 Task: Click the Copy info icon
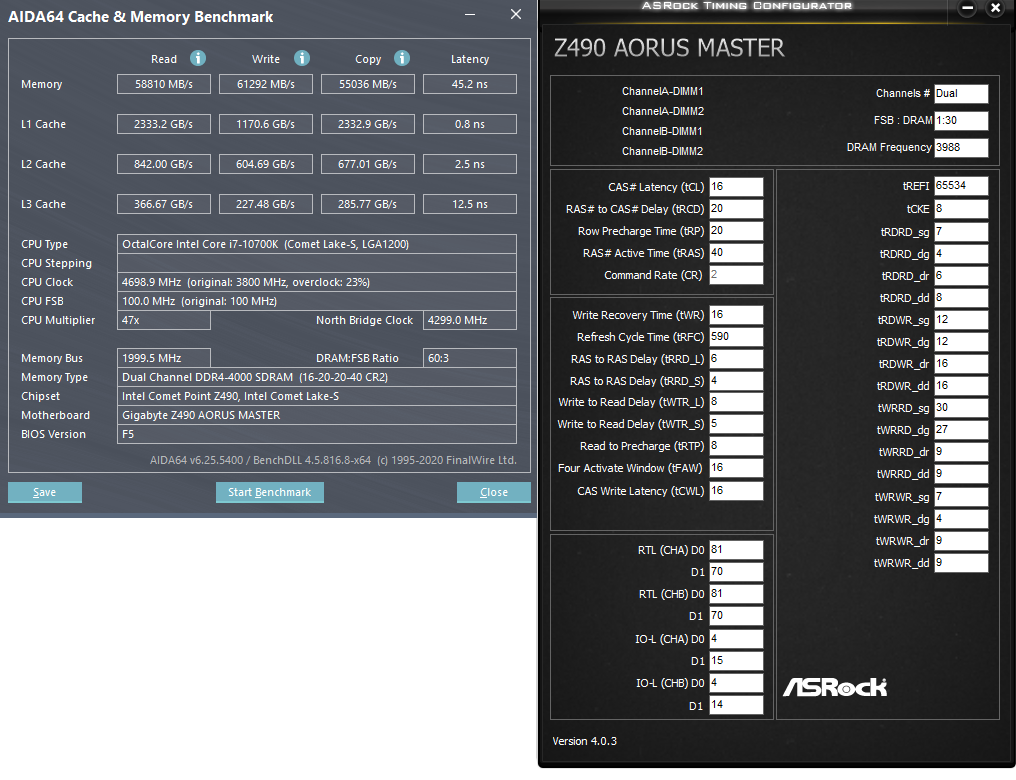click(402, 58)
